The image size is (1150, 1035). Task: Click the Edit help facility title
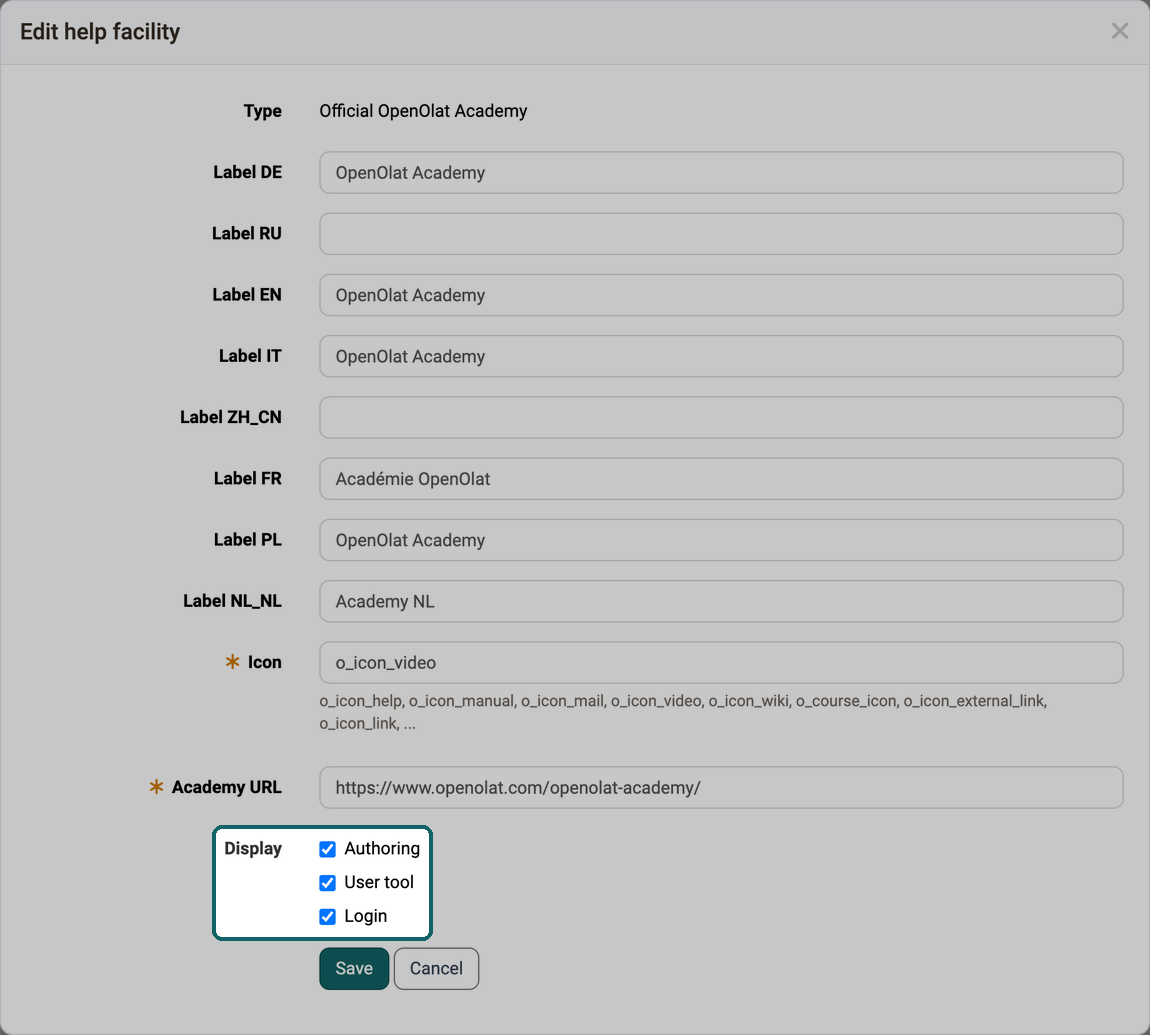(x=100, y=32)
